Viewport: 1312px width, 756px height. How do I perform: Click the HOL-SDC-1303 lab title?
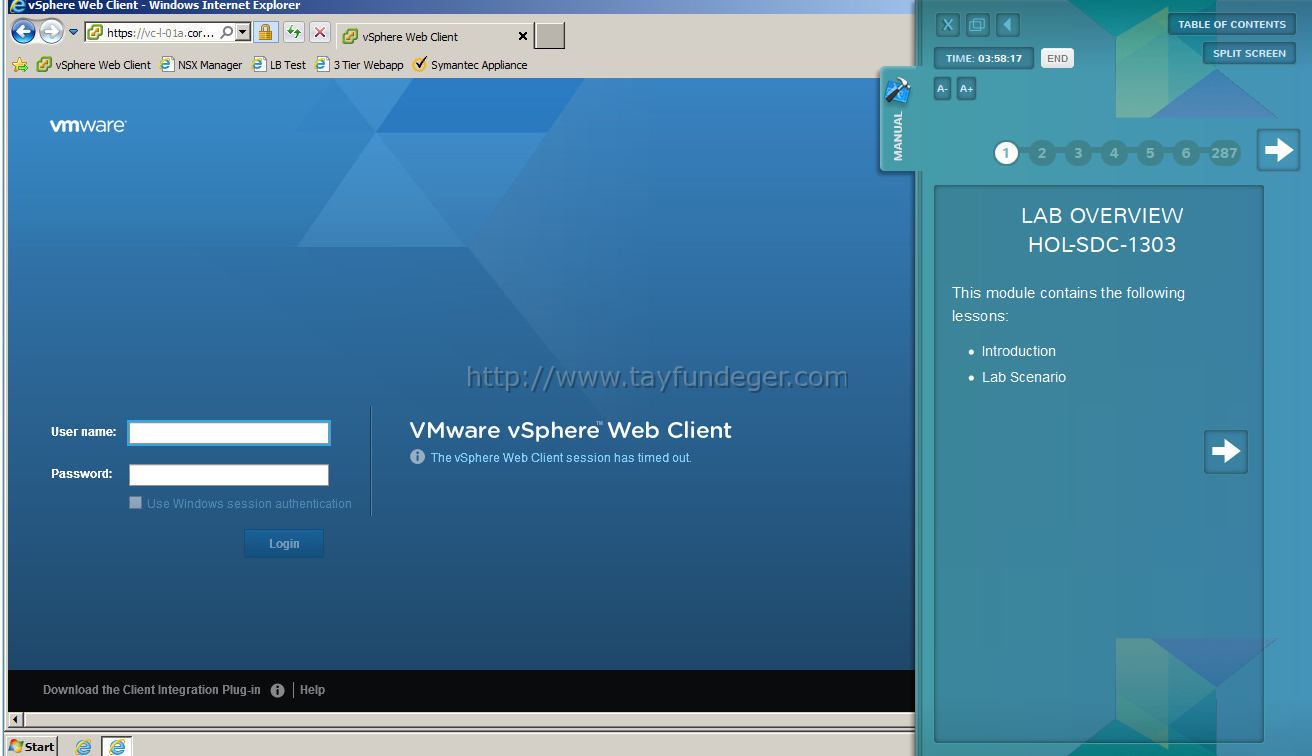[x=1102, y=245]
